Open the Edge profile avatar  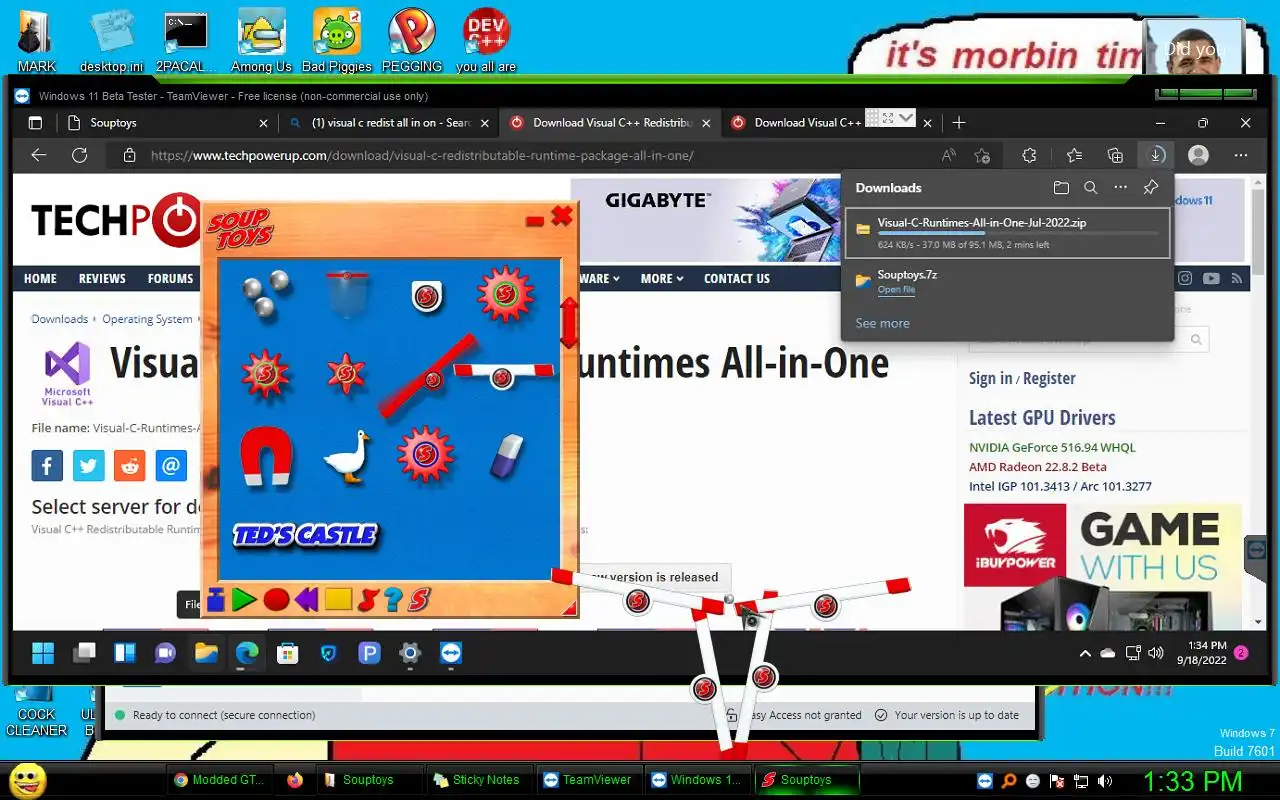pos(1198,155)
